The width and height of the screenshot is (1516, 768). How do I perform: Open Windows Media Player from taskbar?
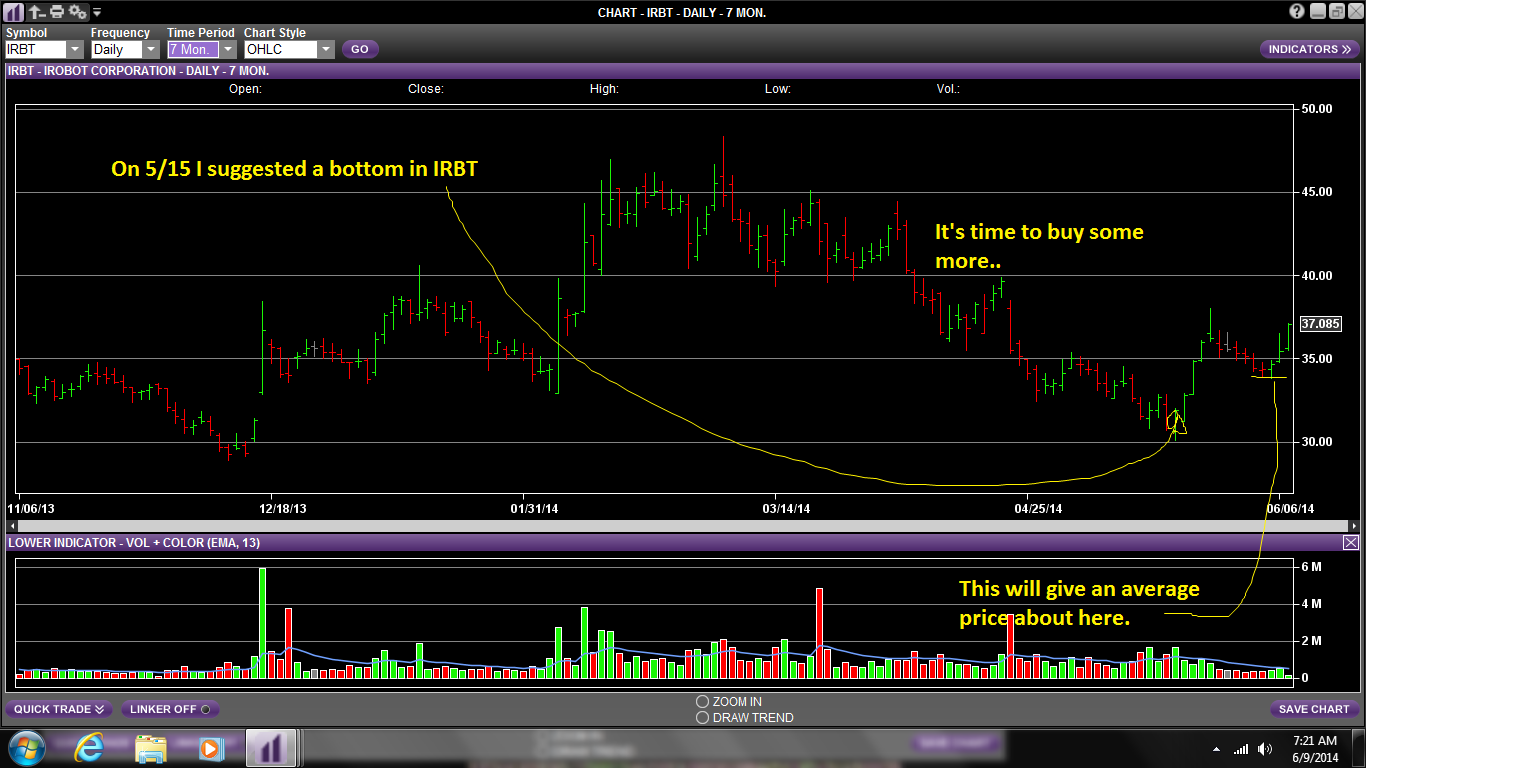(x=210, y=748)
